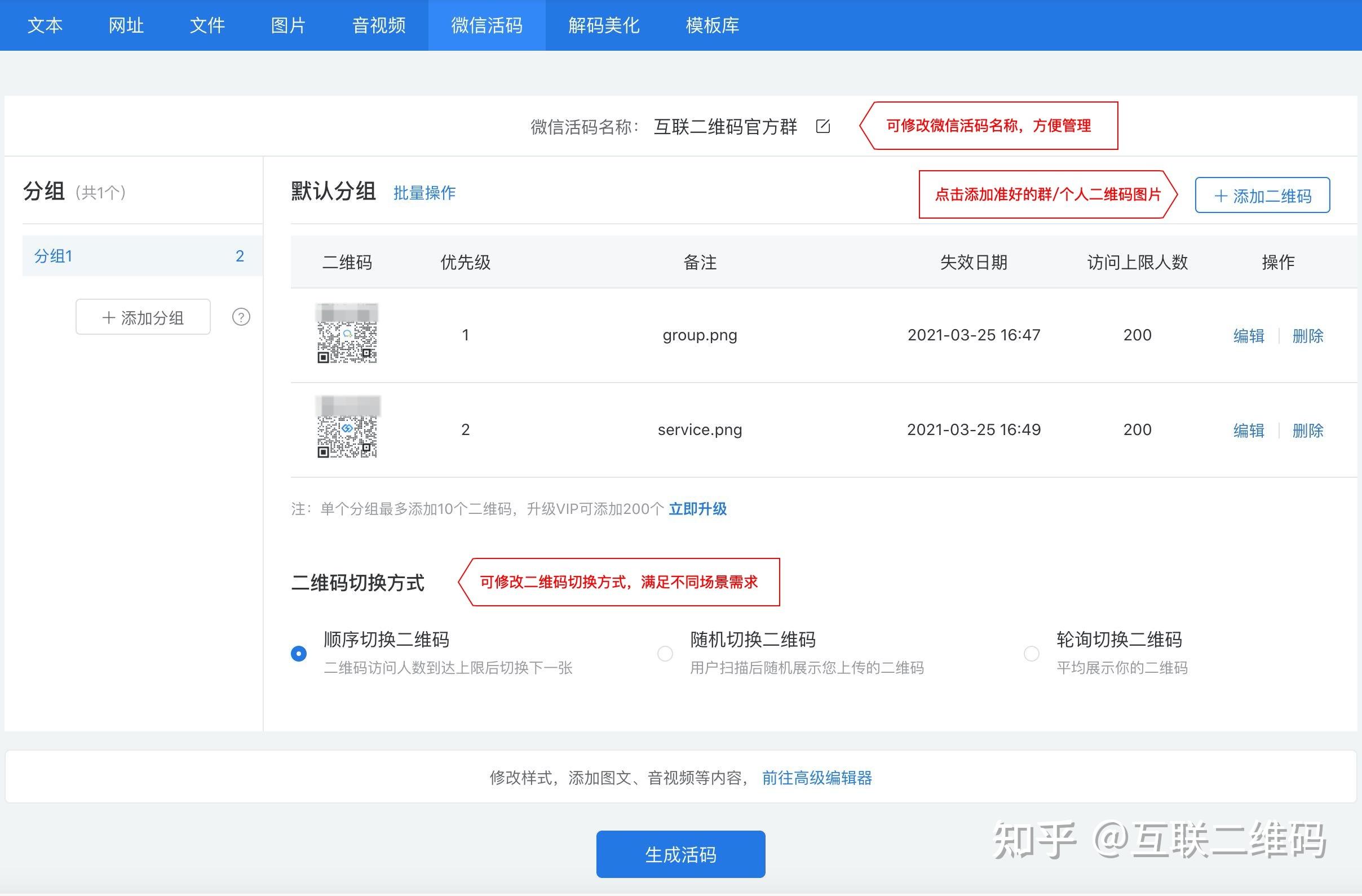Open the 解码美化 tab
This screenshot has width=1362, height=896.
604,25
